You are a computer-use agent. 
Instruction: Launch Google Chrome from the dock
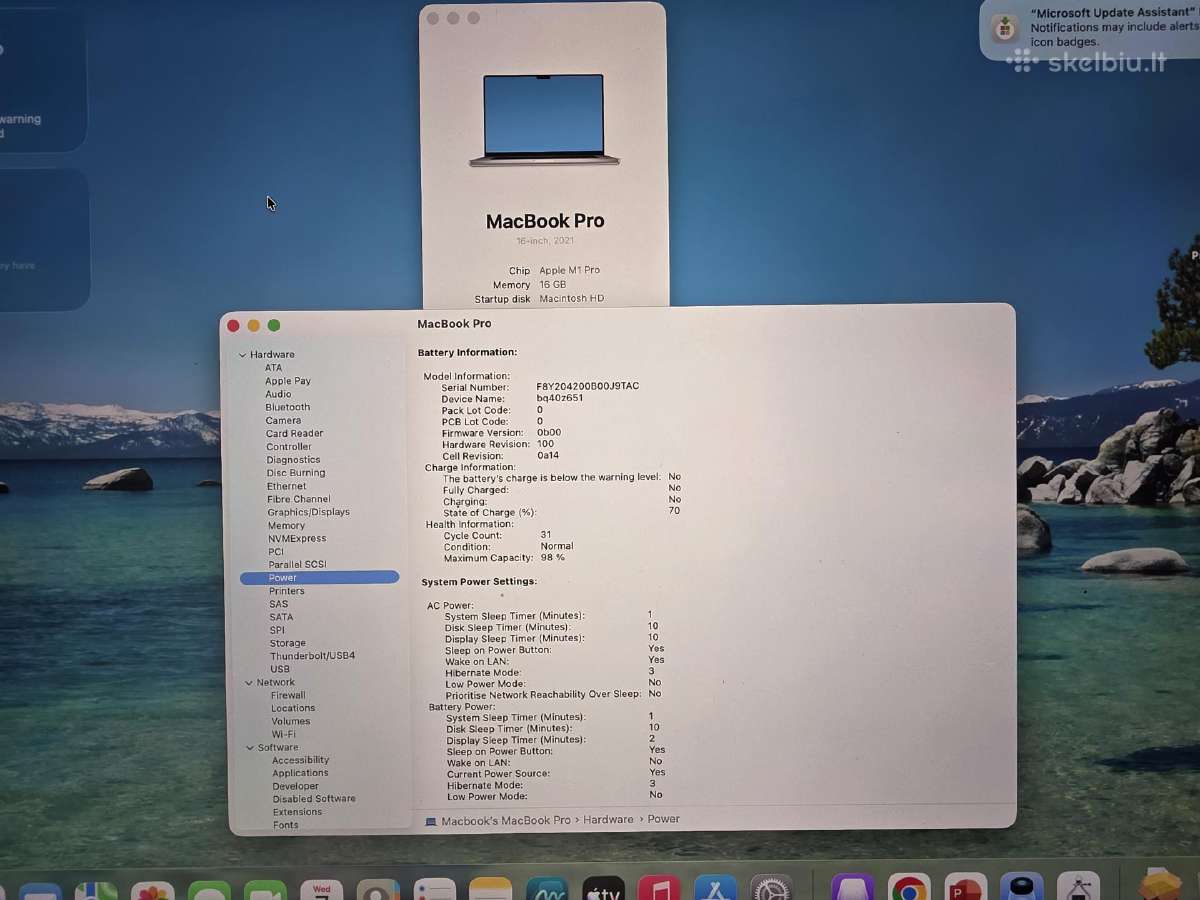pyautogui.click(x=908, y=887)
